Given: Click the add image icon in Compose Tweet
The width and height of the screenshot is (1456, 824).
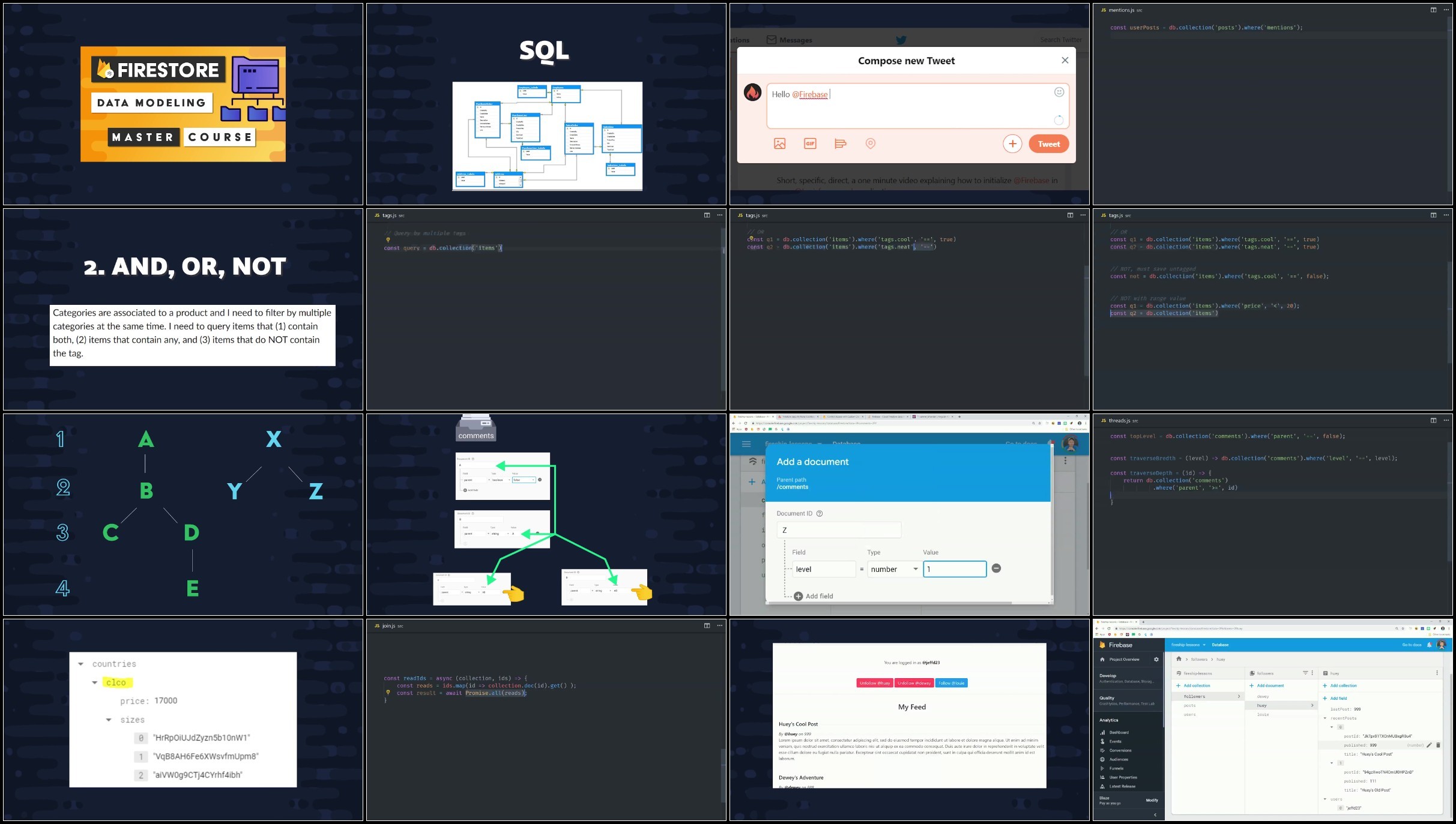Looking at the screenshot, I should pos(779,143).
